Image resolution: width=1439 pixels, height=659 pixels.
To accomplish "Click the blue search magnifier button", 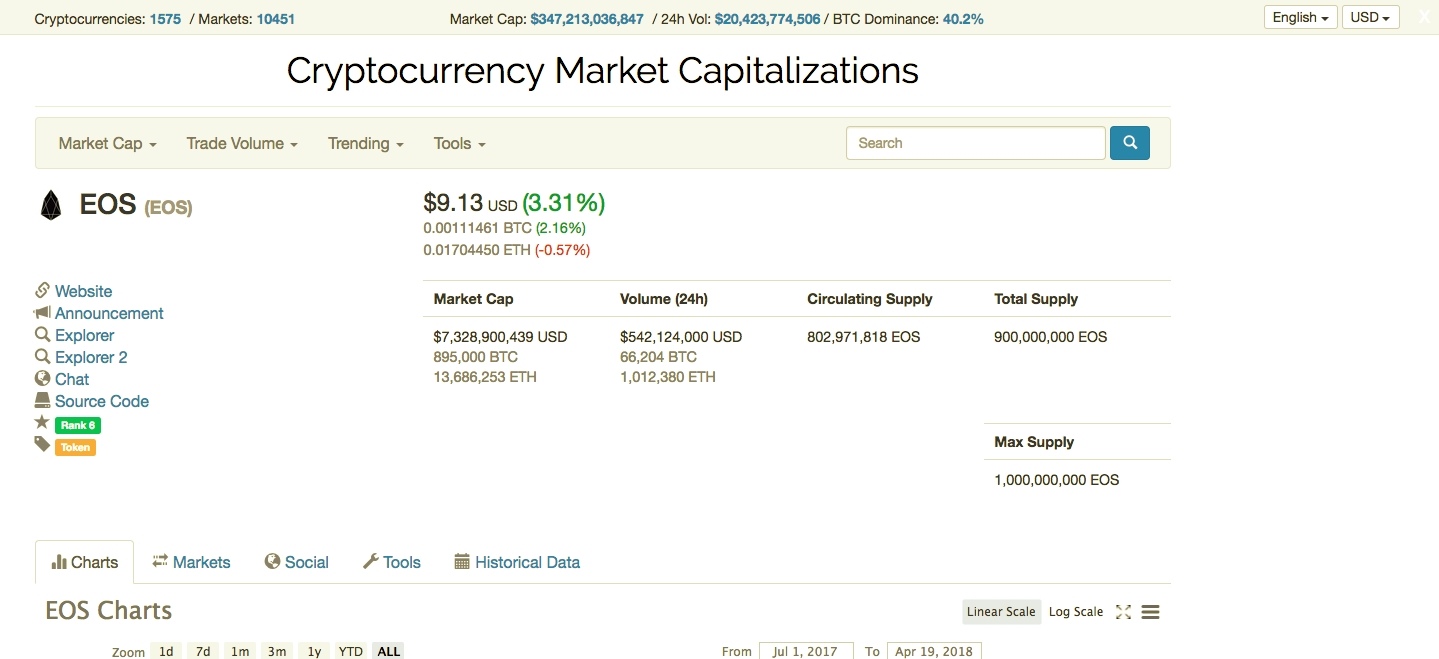I will click(x=1130, y=143).
